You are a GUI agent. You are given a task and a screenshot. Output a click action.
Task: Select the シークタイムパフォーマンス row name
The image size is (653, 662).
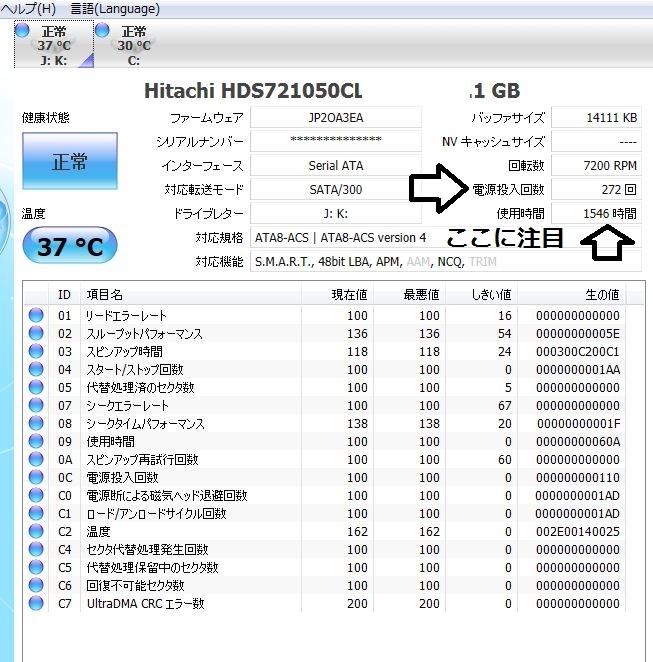point(145,423)
